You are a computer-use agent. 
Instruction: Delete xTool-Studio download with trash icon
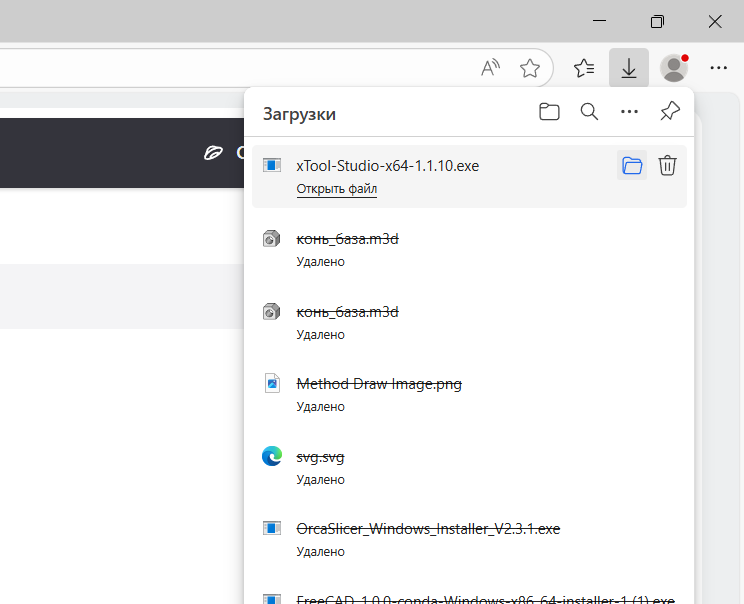pos(667,166)
